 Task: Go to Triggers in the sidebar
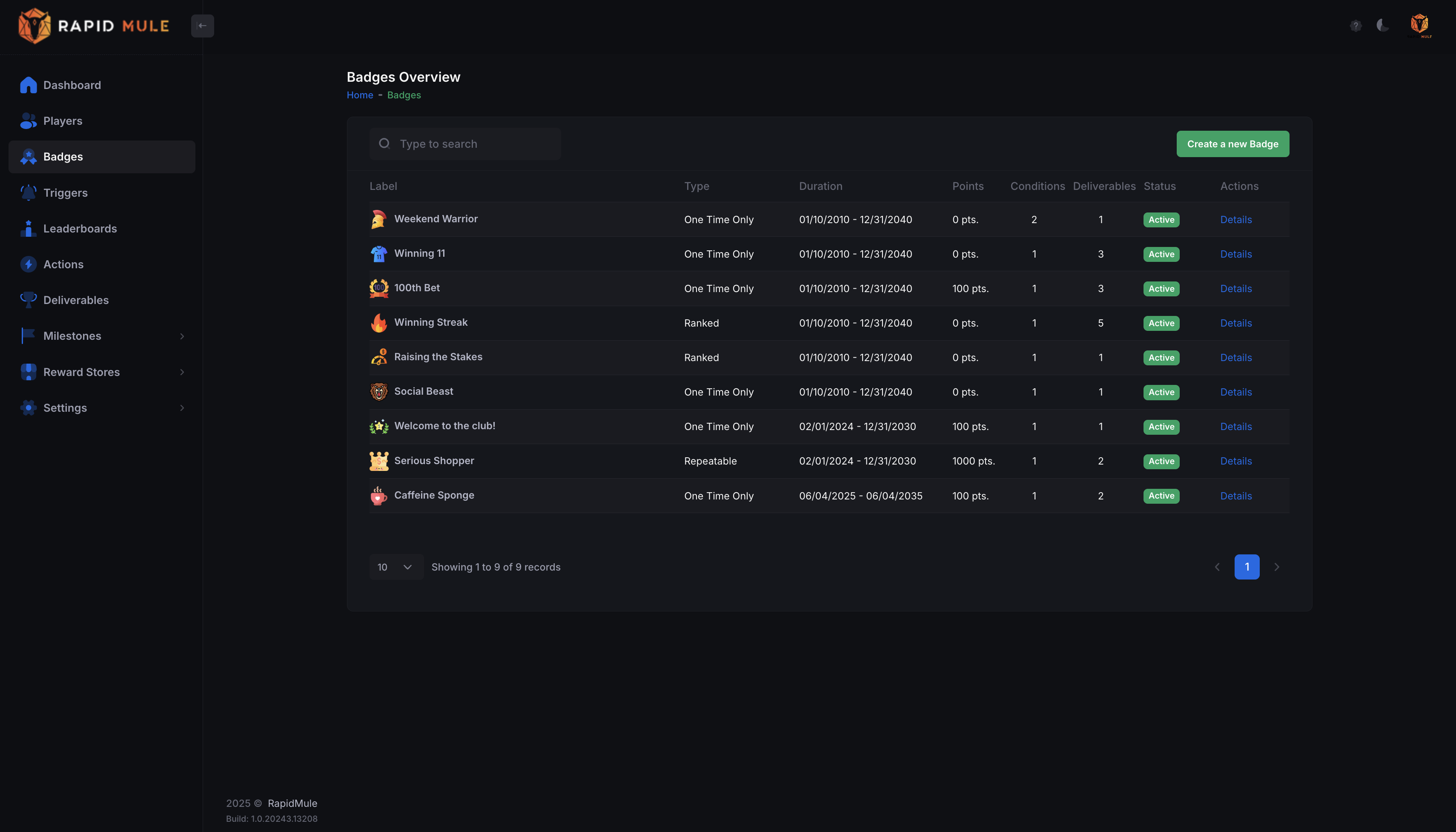[66, 192]
